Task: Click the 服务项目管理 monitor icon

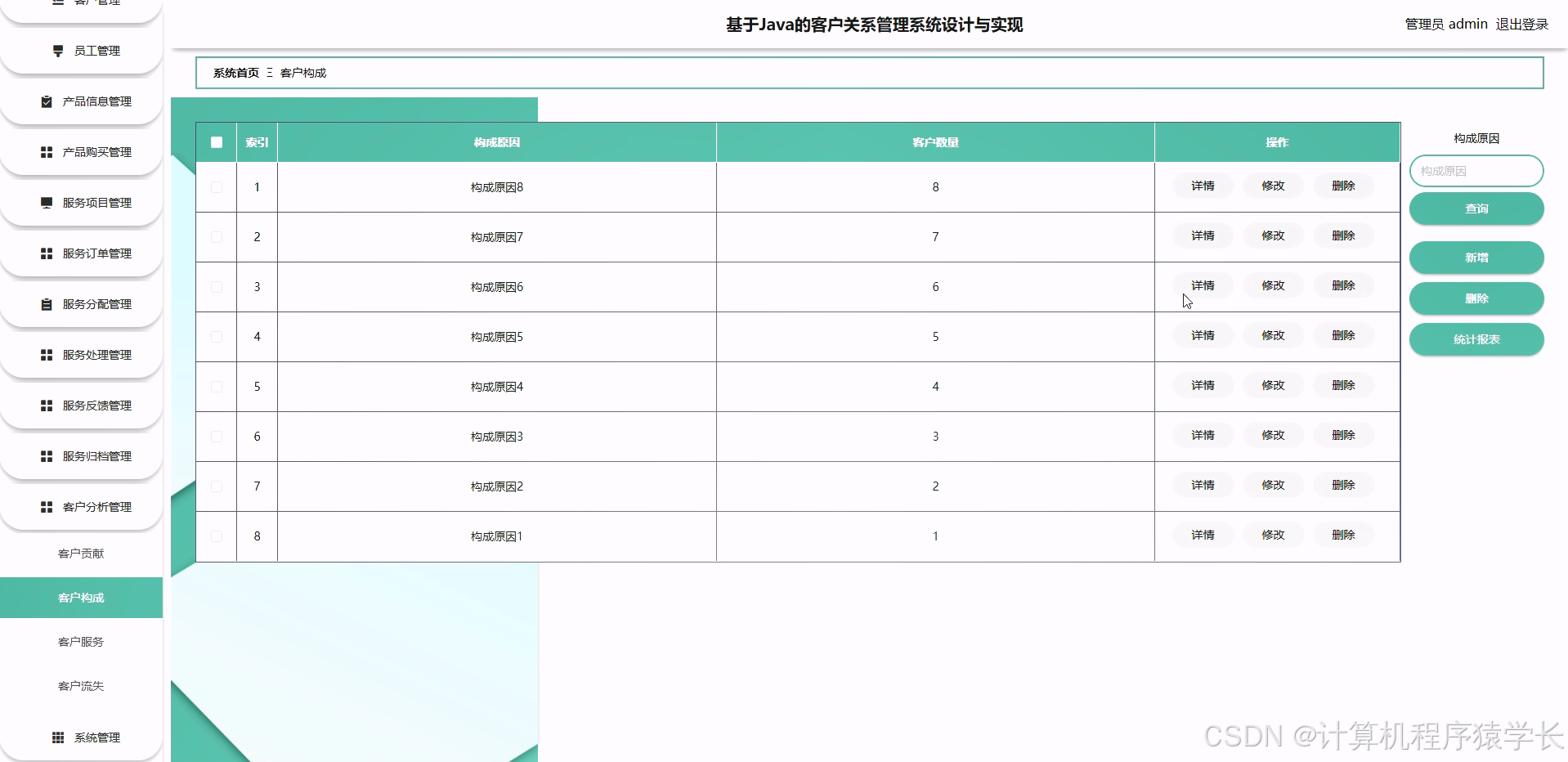Action: [47, 203]
